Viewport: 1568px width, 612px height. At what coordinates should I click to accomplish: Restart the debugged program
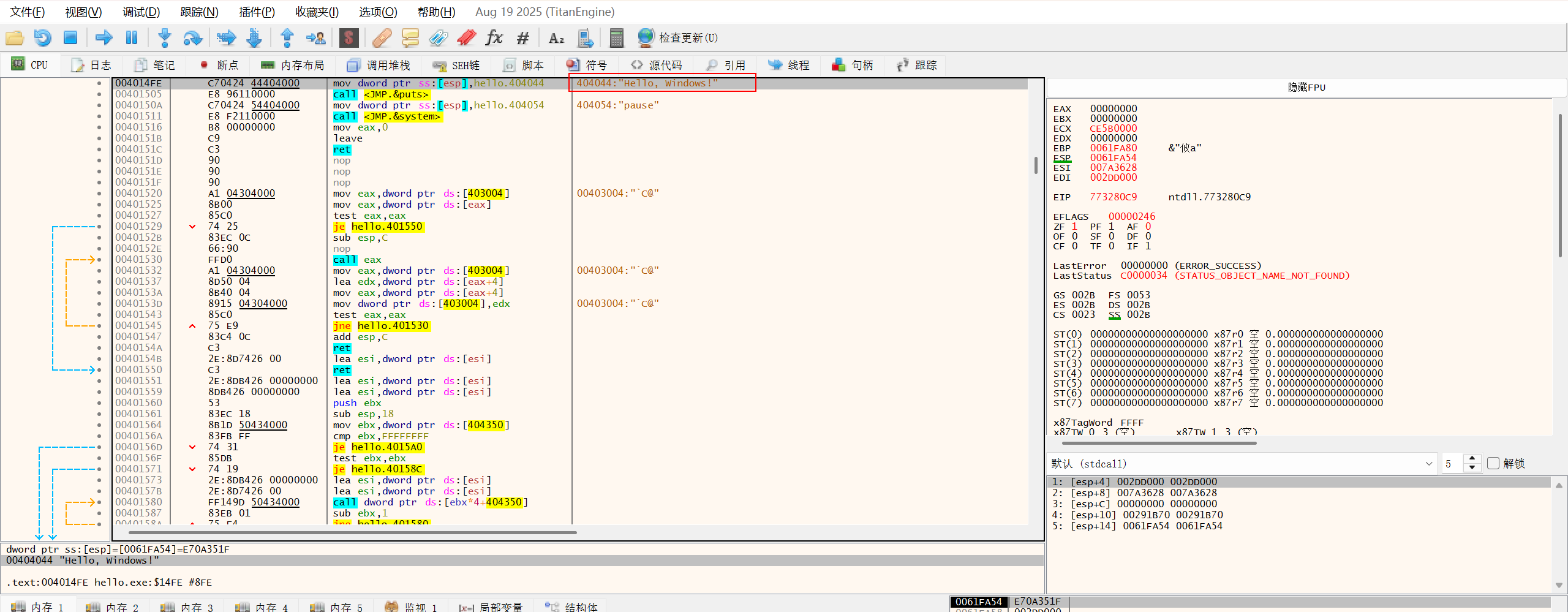coord(42,38)
